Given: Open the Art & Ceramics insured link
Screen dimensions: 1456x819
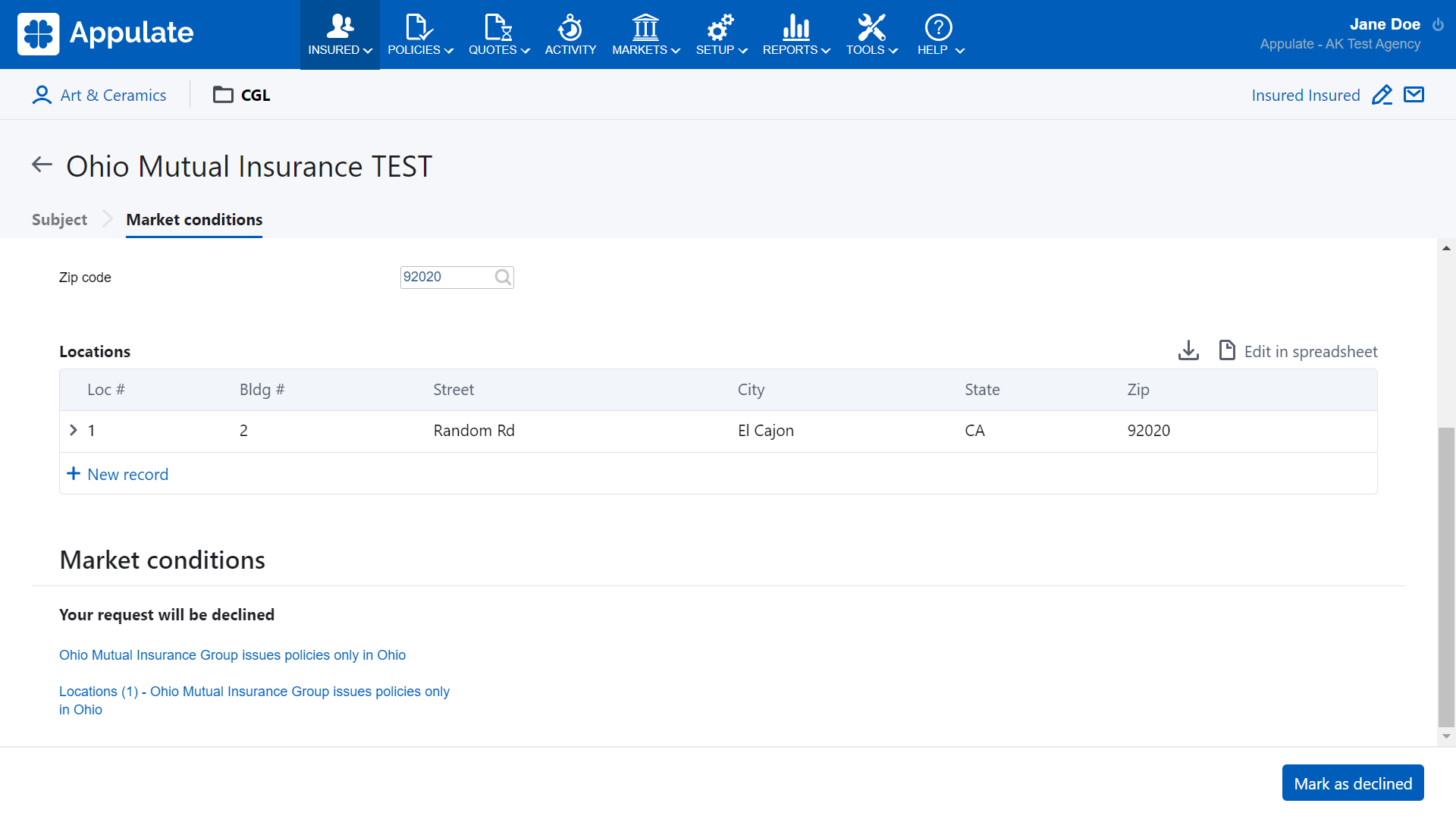Looking at the screenshot, I should [112, 96].
